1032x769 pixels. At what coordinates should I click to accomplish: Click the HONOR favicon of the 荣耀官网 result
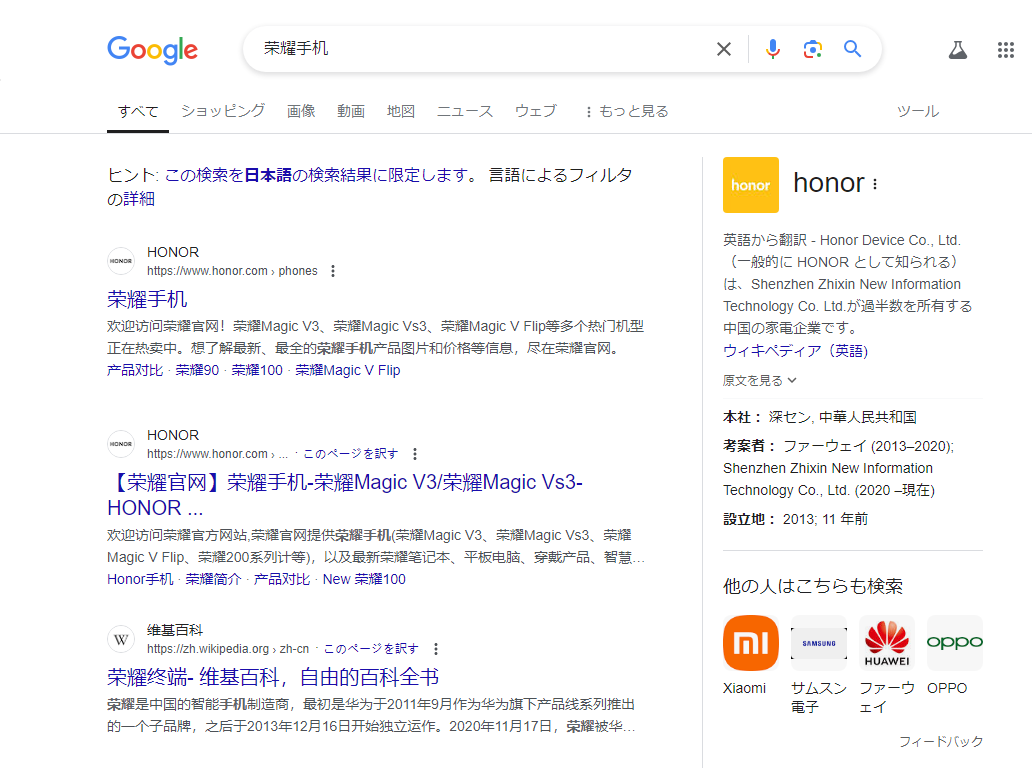click(x=121, y=444)
